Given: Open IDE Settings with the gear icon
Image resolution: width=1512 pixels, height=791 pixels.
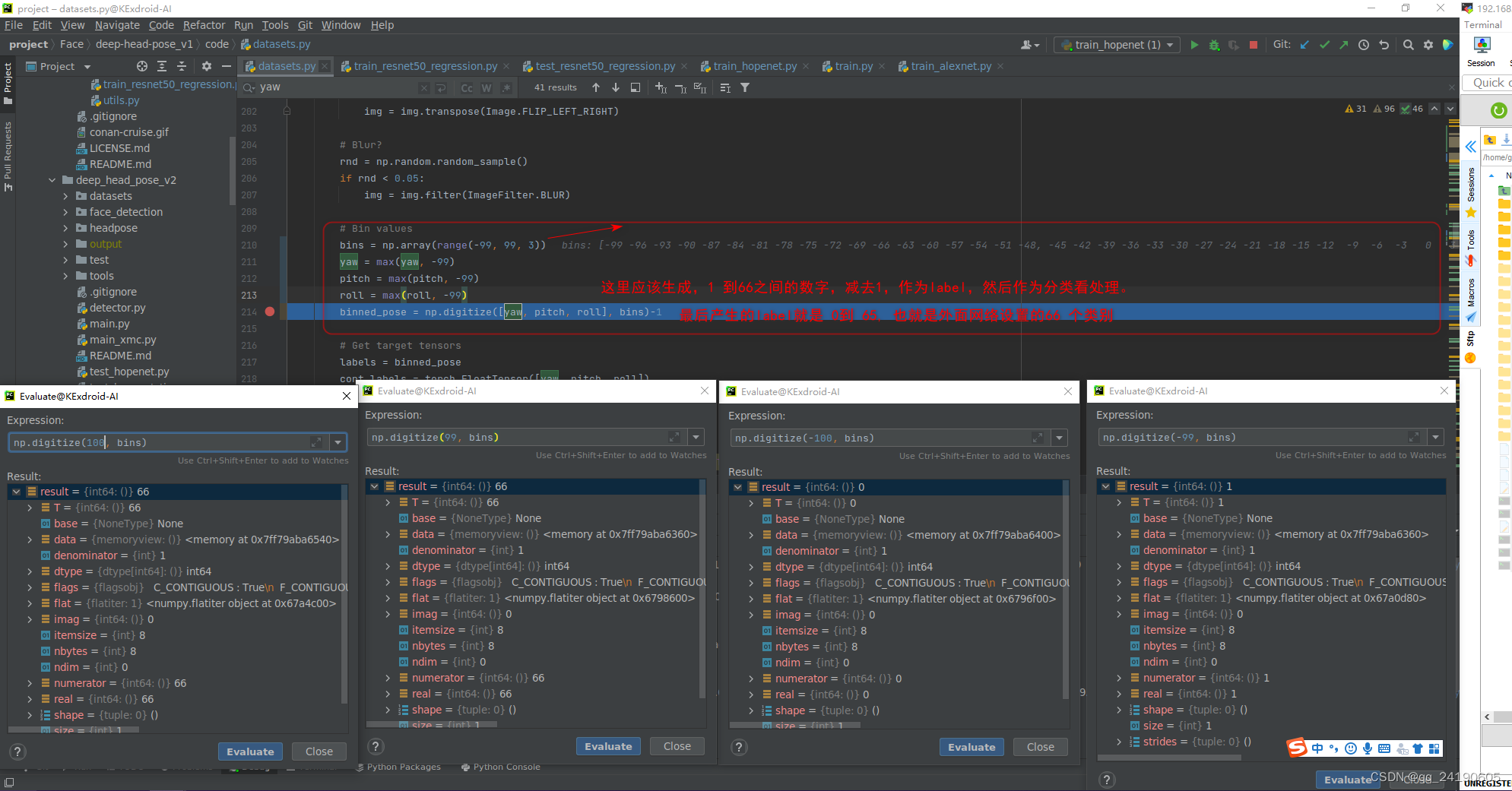Looking at the screenshot, I should tap(1428, 44).
